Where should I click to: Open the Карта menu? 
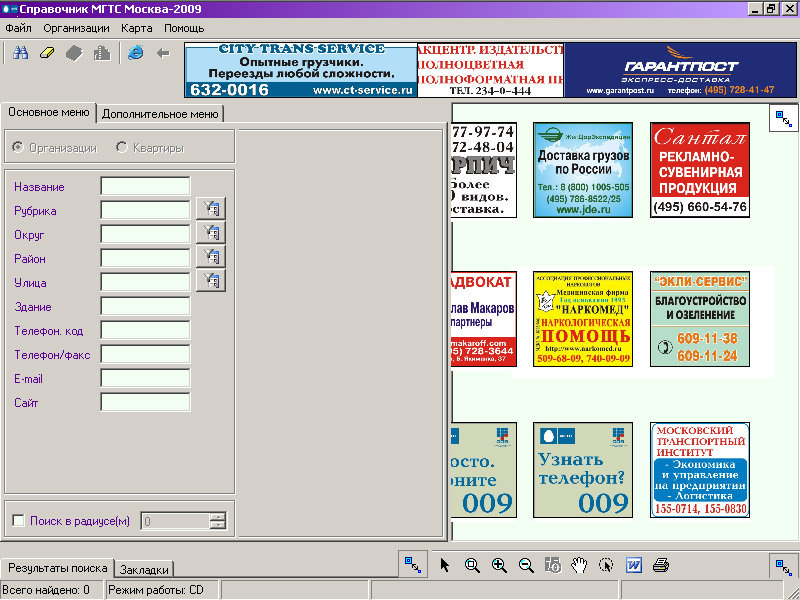pyautogui.click(x=136, y=28)
